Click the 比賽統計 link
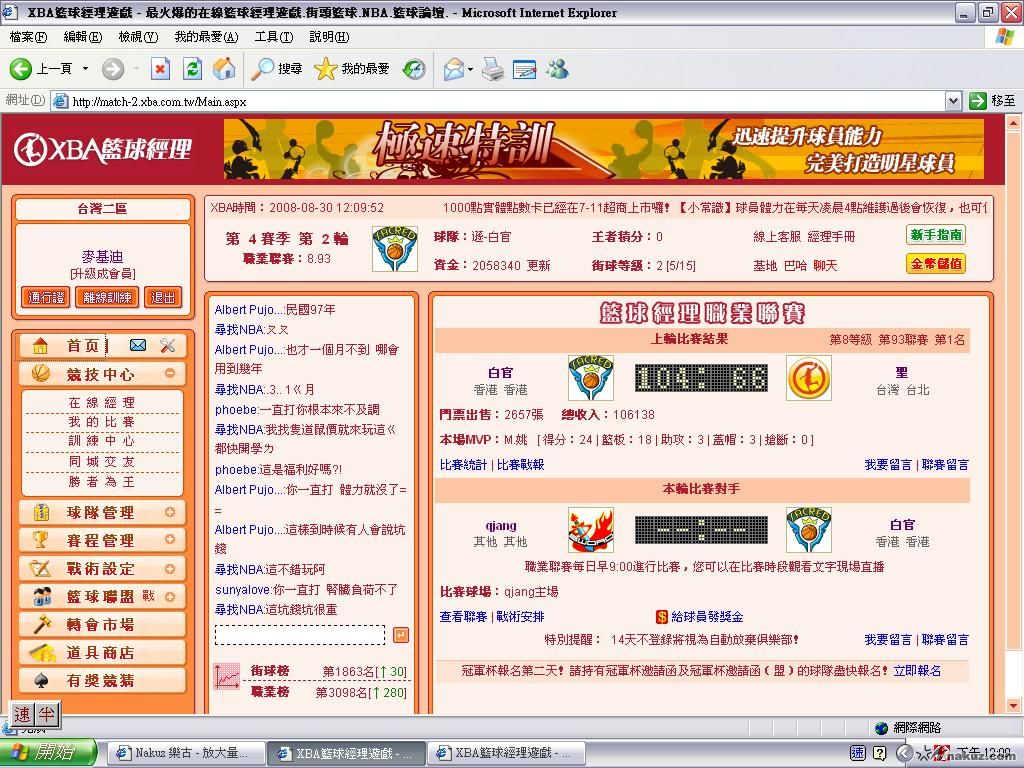Image resolution: width=1024 pixels, height=768 pixels. [464, 465]
